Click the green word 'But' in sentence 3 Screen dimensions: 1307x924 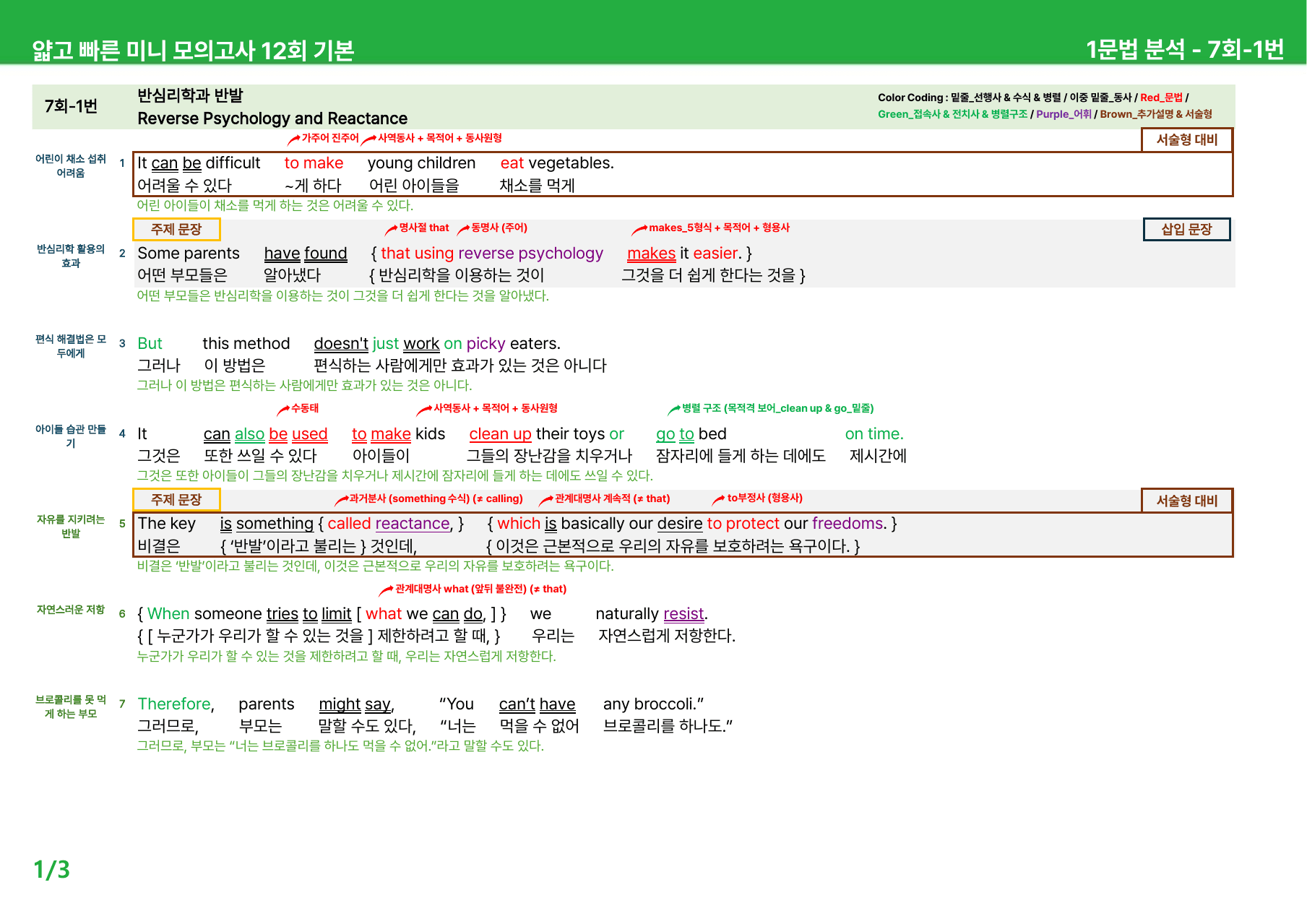[150, 344]
